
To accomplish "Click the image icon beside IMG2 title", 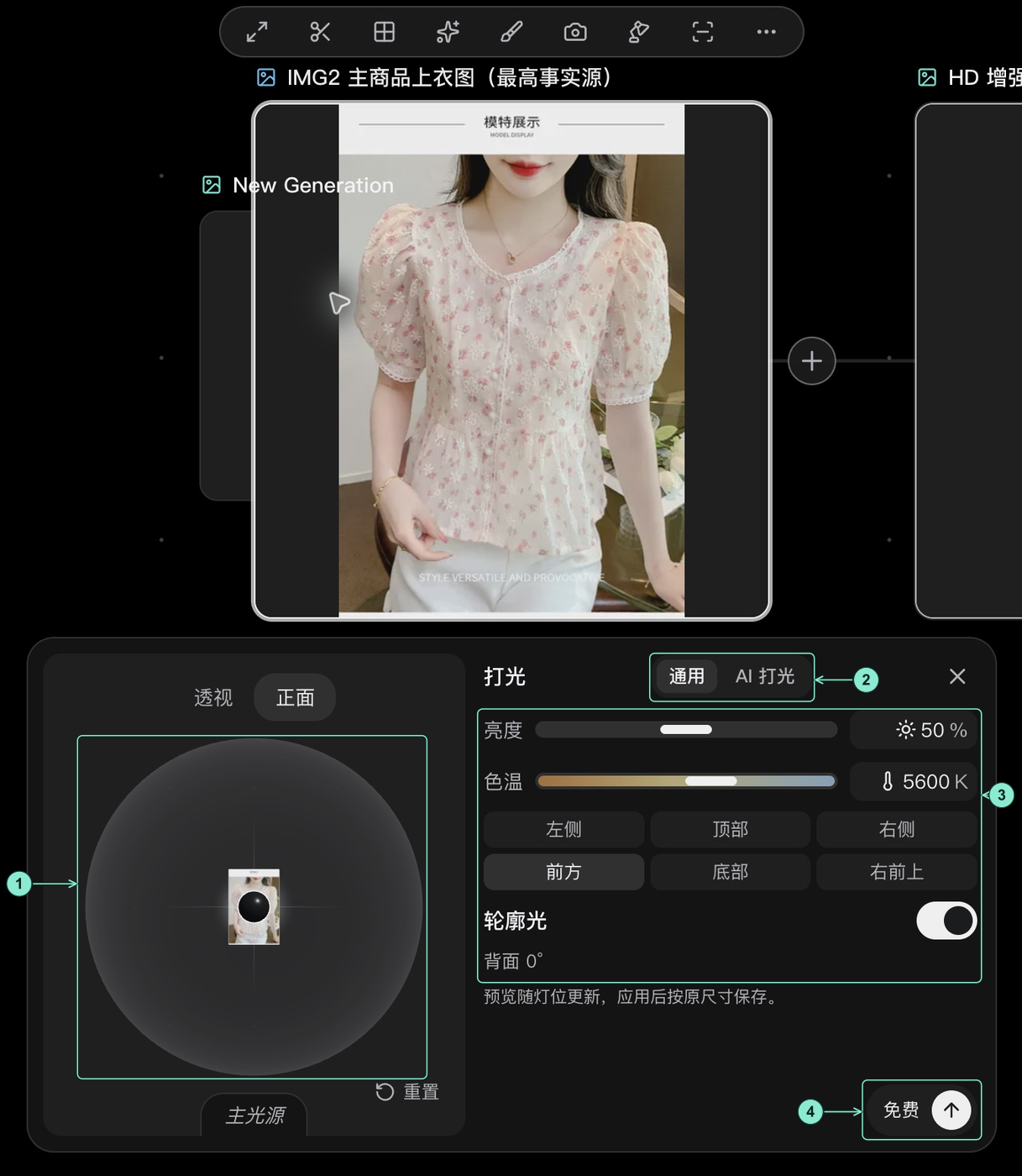I will [266, 77].
